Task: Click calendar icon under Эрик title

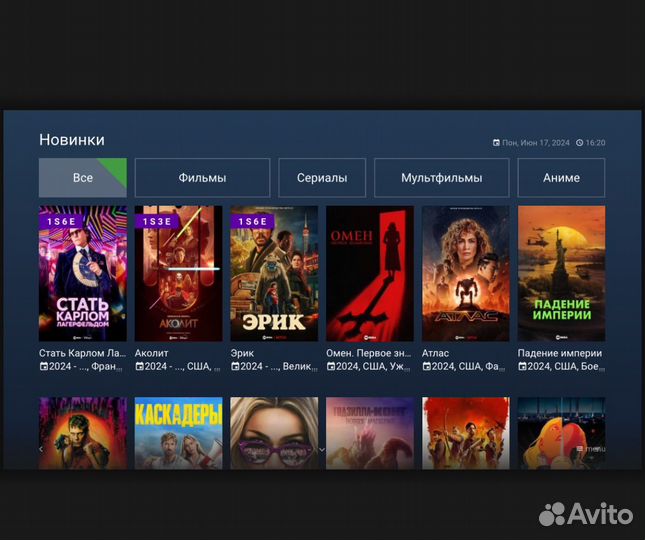Action: tap(235, 366)
